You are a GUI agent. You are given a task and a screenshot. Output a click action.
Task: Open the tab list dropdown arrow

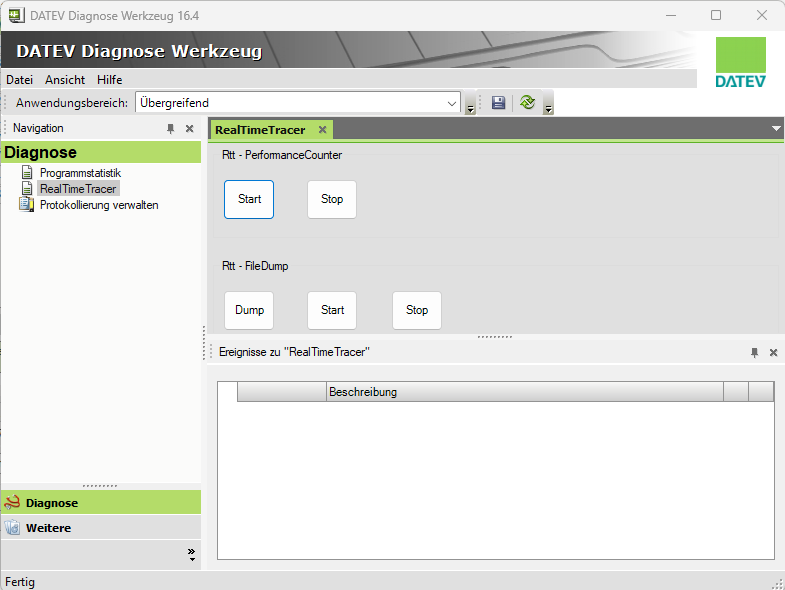pos(776,129)
